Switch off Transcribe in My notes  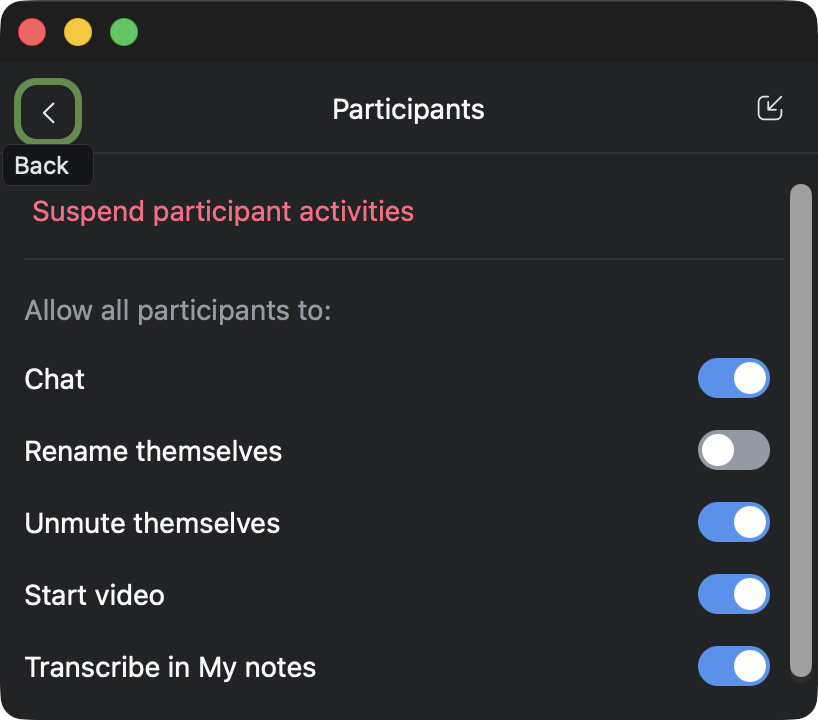click(x=733, y=667)
